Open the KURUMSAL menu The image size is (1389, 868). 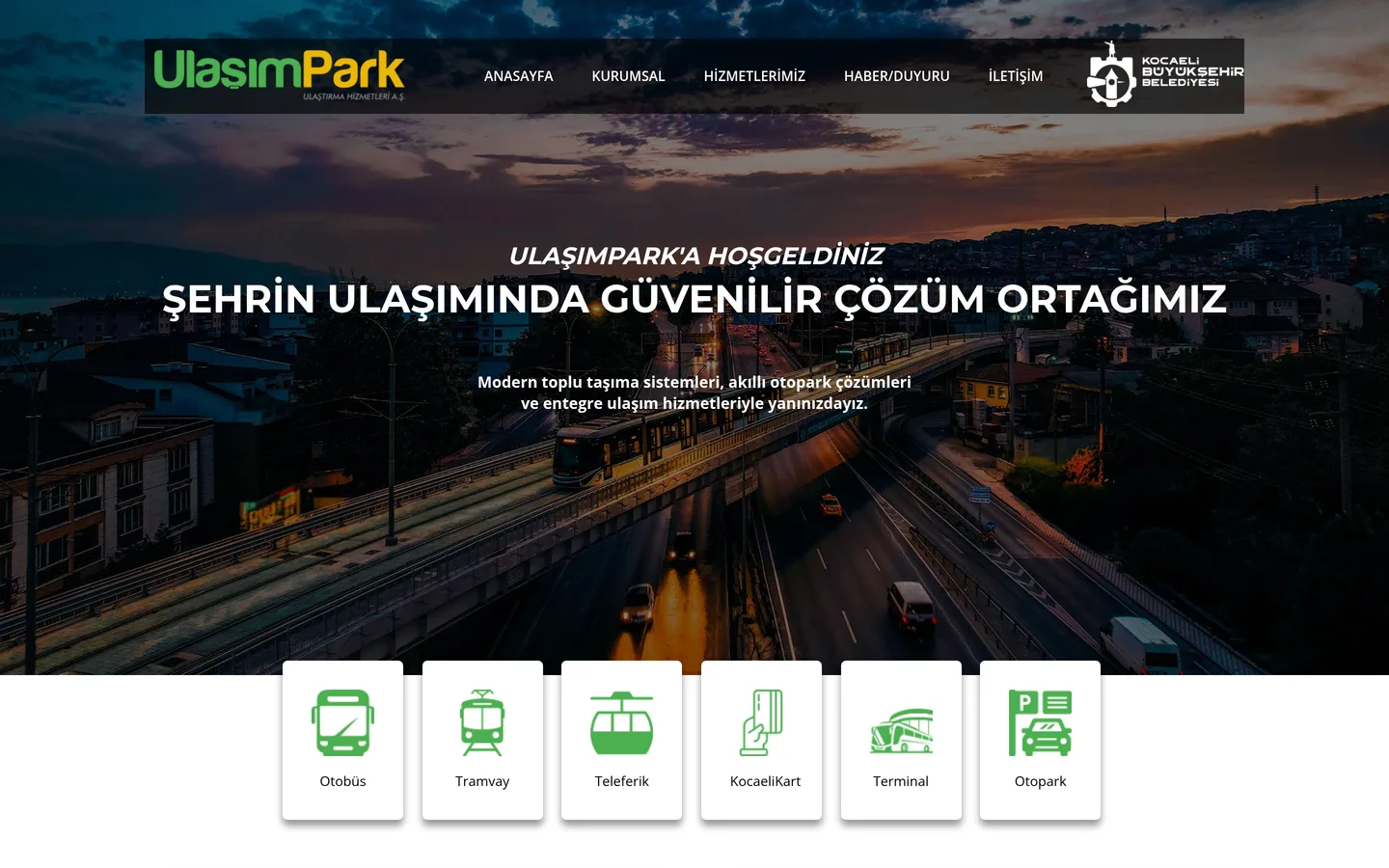(x=628, y=76)
